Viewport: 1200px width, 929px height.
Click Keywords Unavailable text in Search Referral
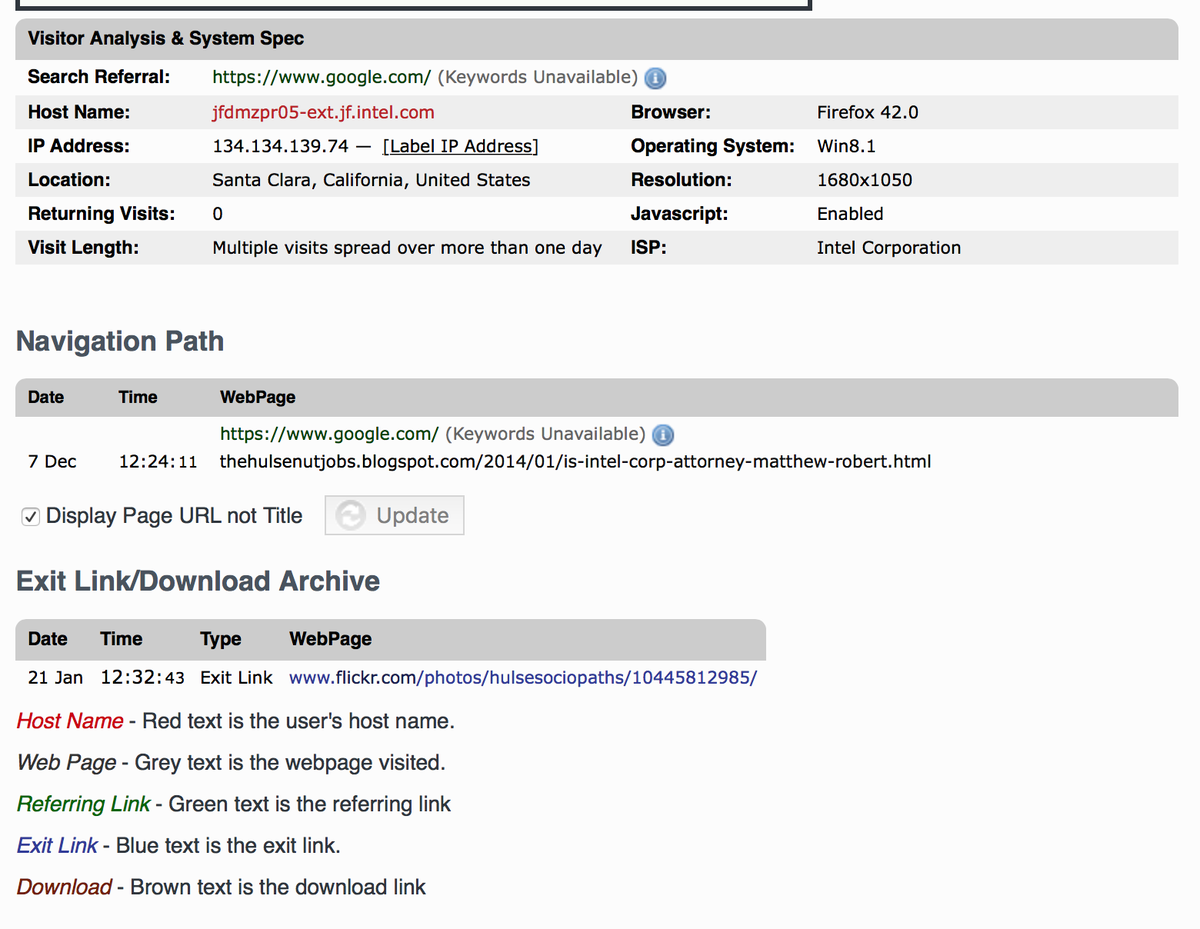pyautogui.click(x=538, y=77)
